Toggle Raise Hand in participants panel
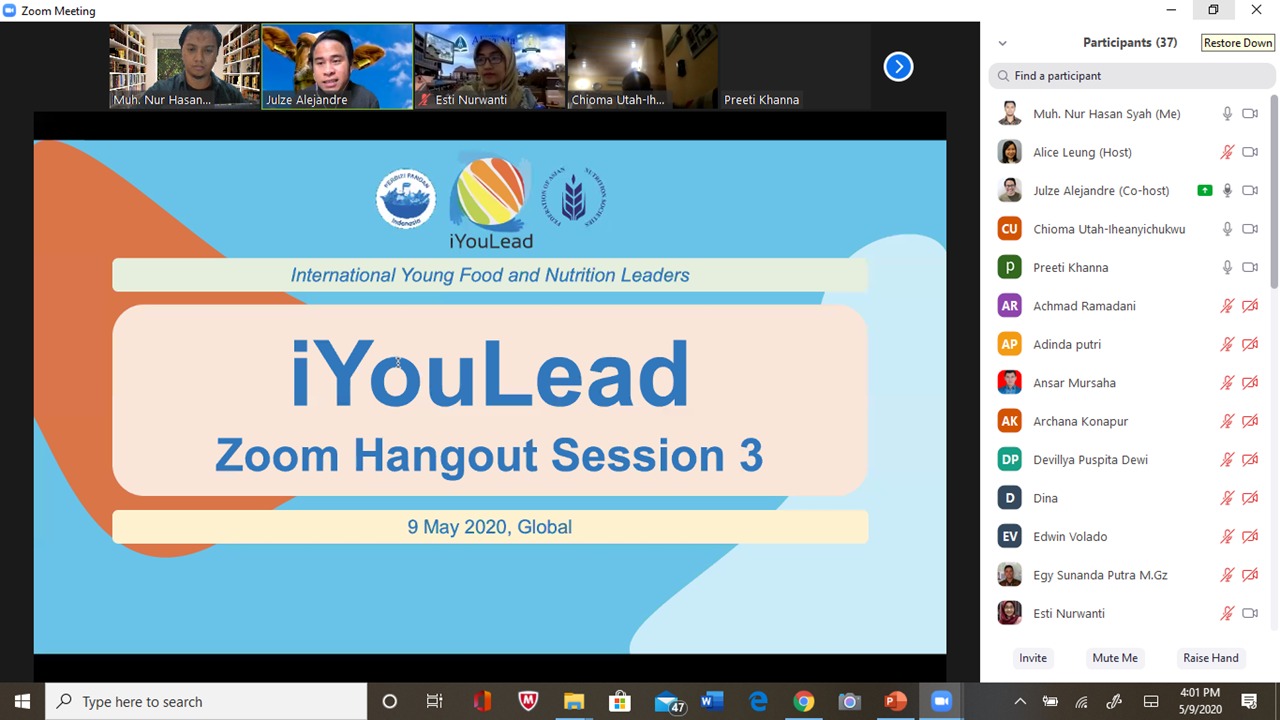Screen dimensions: 1280x720 pos(1210,658)
